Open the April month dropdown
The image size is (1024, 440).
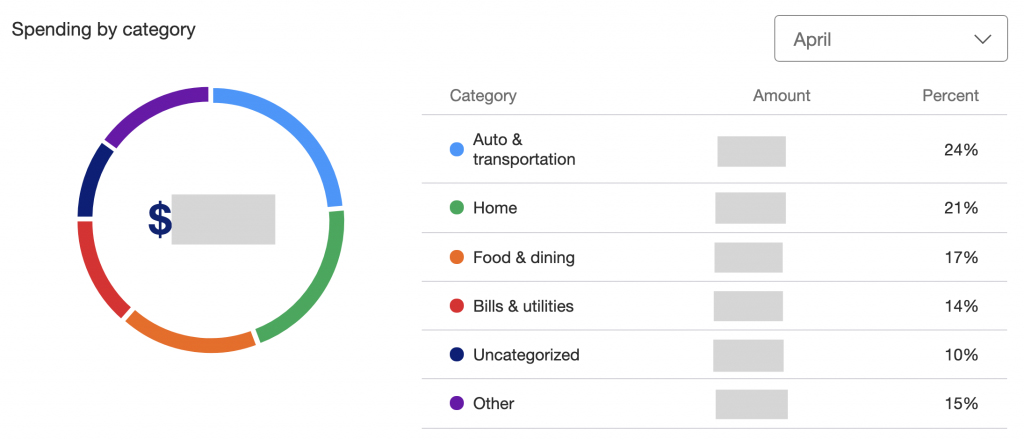[x=891, y=39]
